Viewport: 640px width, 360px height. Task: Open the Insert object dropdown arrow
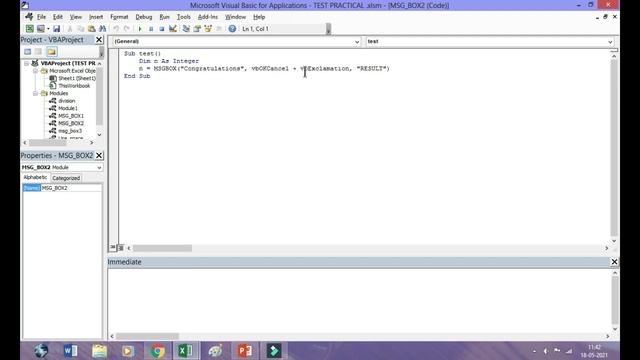pos(48,29)
